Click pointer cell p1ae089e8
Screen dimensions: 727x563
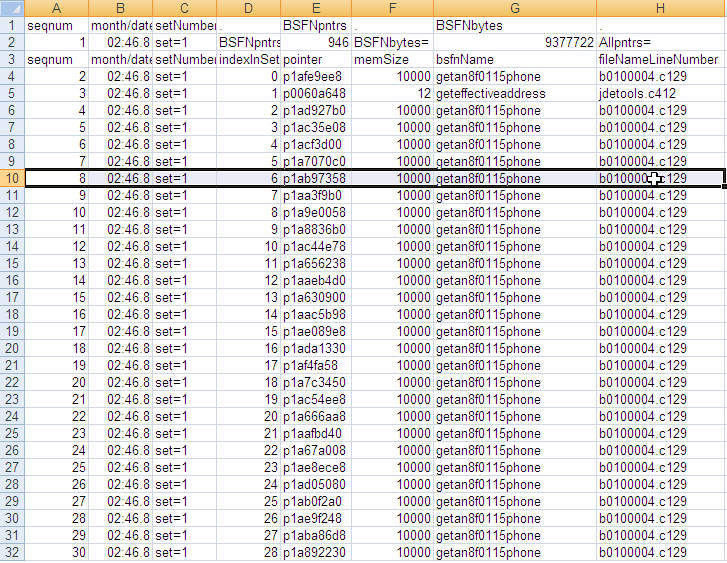point(316,332)
